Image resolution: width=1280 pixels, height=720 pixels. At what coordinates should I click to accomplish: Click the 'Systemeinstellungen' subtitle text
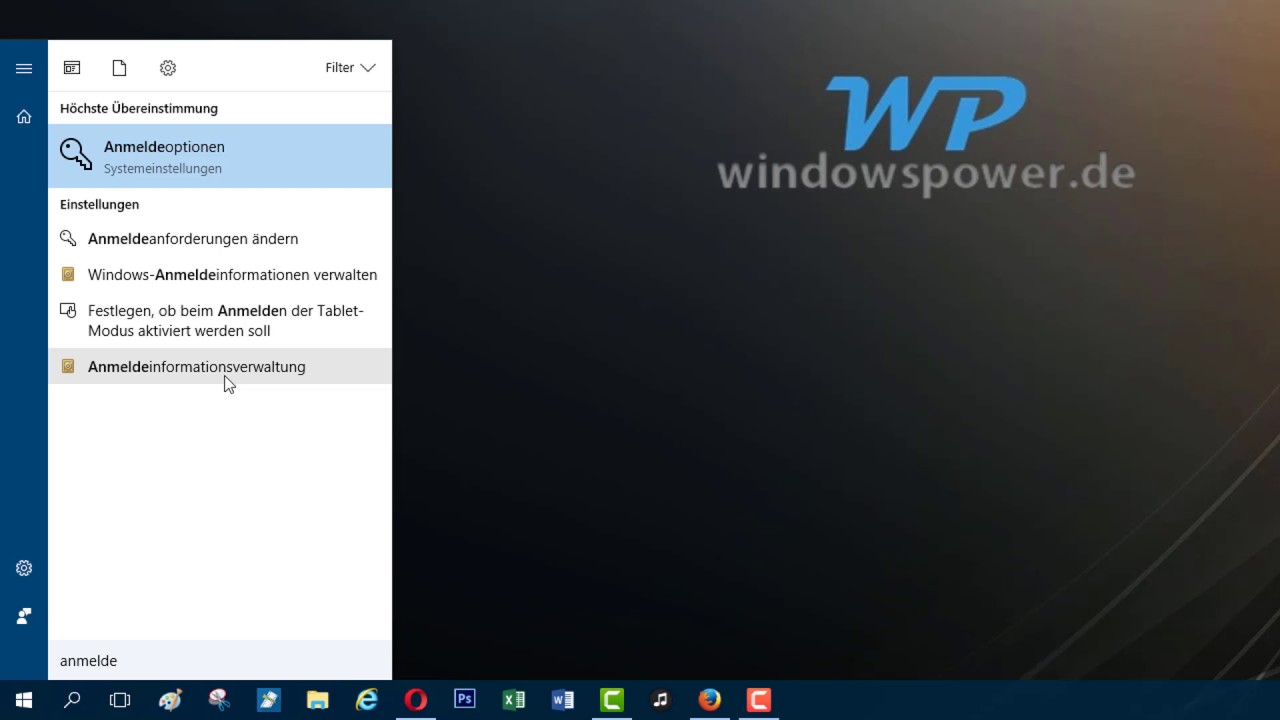(163, 169)
